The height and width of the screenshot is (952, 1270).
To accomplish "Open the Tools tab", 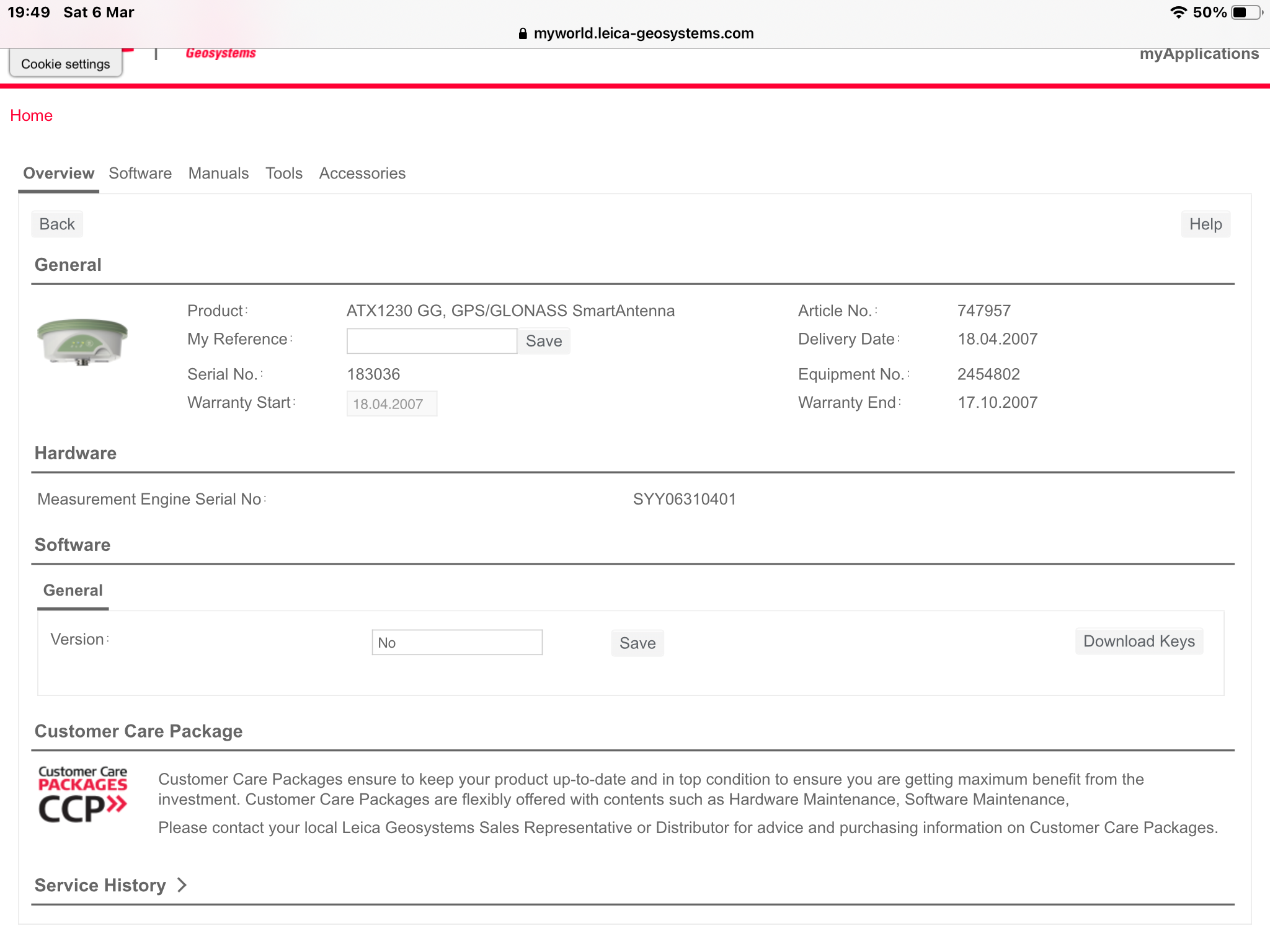I will tap(284, 174).
